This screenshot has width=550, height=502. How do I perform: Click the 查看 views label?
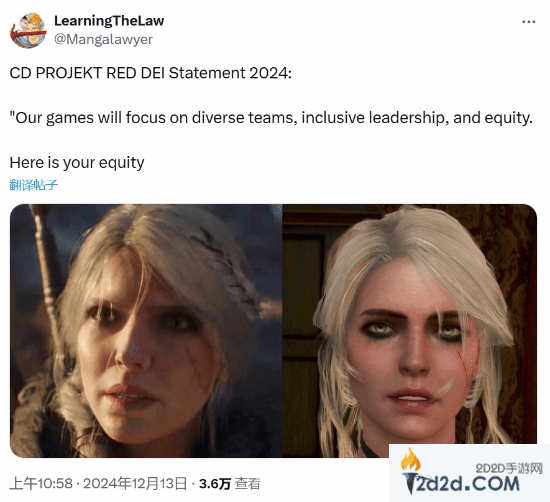click(x=248, y=484)
